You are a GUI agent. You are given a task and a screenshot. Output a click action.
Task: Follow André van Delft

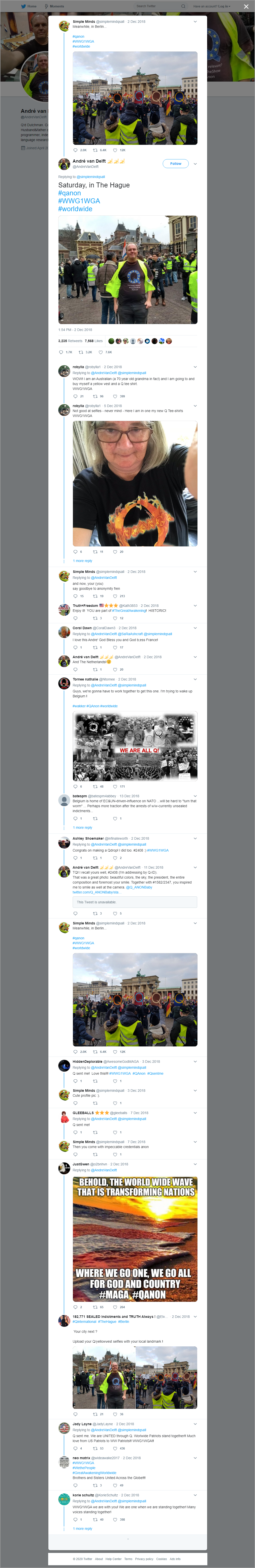[x=175, y=163]
